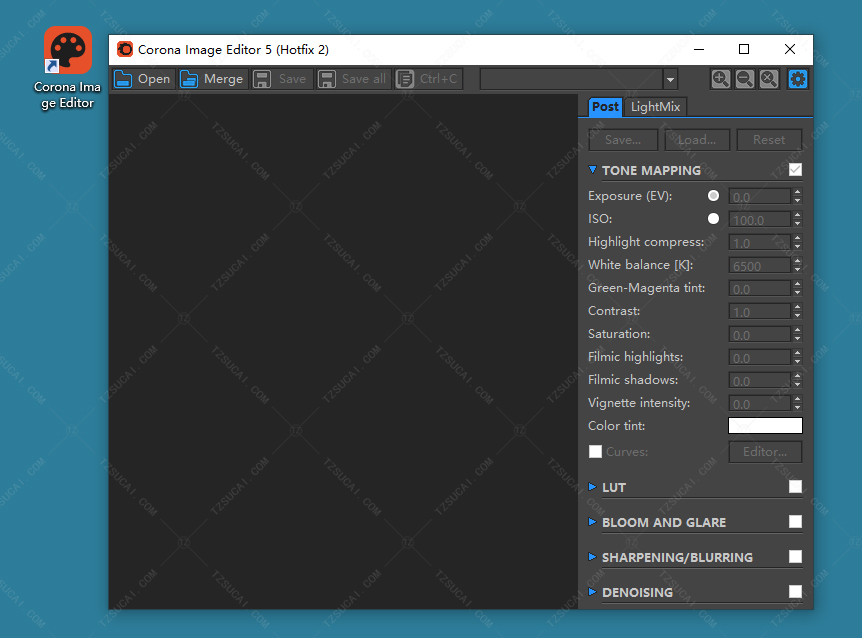Click the zoom out magnifier icon
The width and height of the screenshot is (862, 638).
(744, 79)
